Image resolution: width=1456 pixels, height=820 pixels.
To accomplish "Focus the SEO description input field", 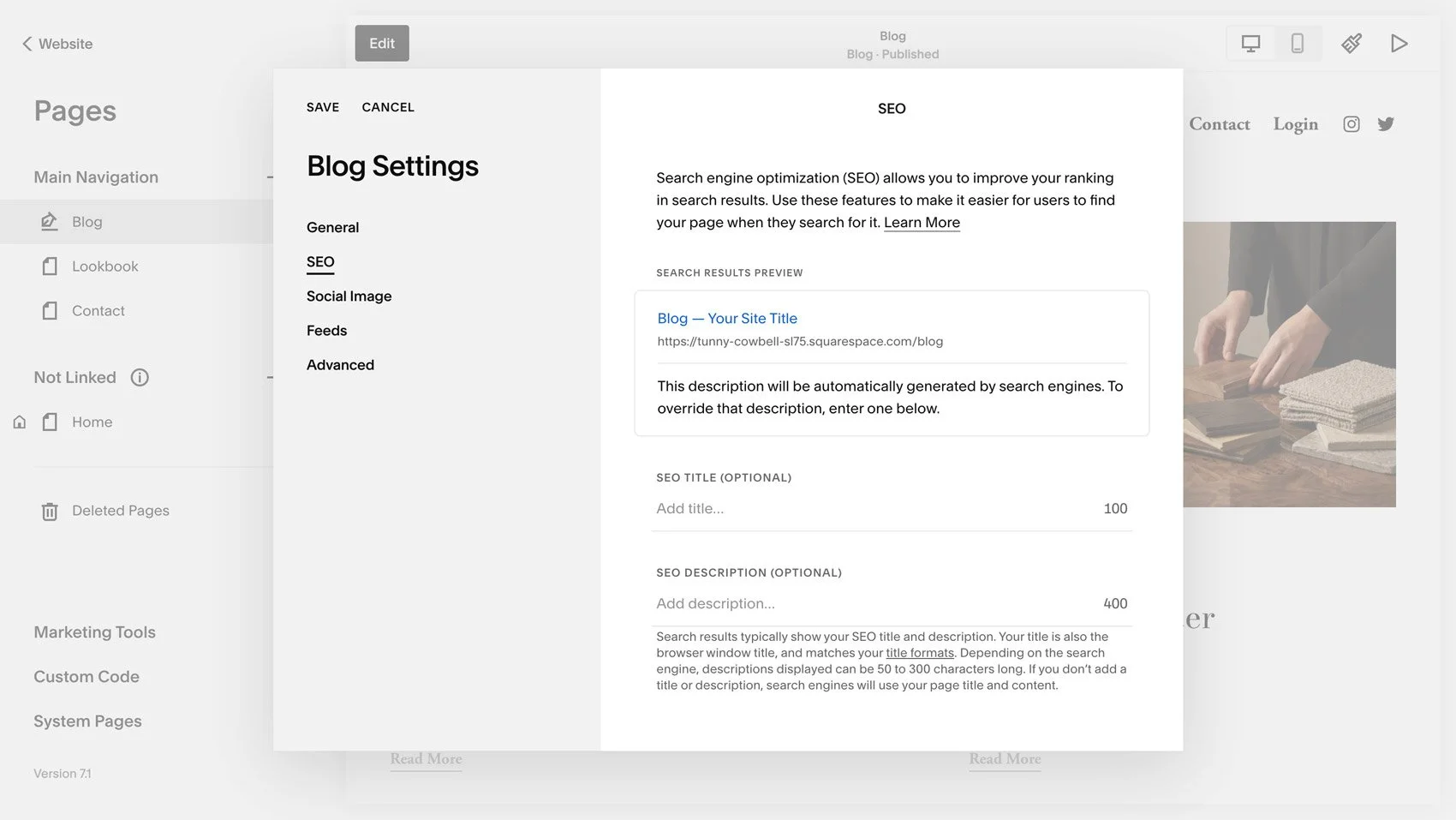I will (892, 603).
